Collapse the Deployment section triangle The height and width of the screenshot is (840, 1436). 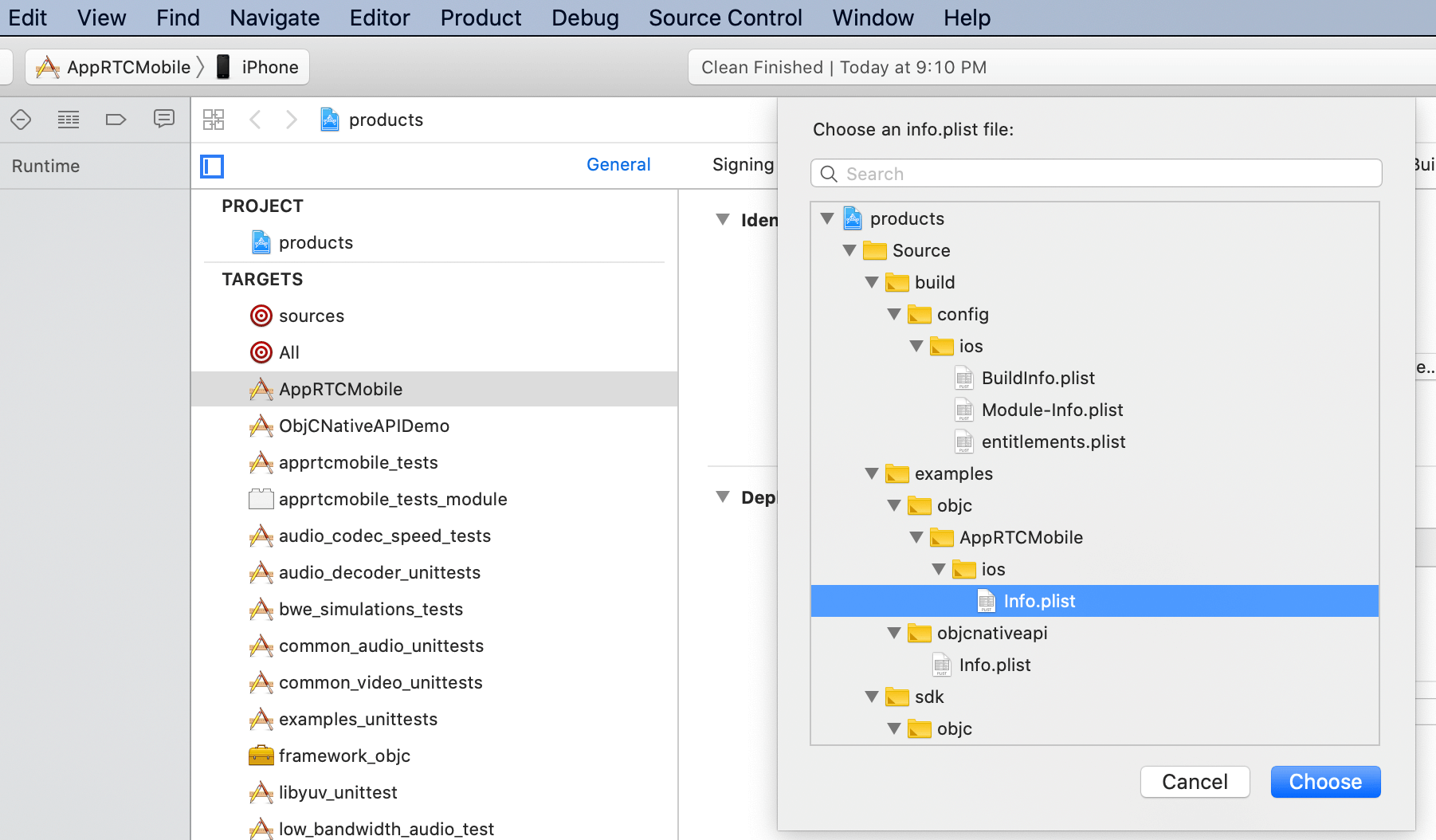[723, 497]
